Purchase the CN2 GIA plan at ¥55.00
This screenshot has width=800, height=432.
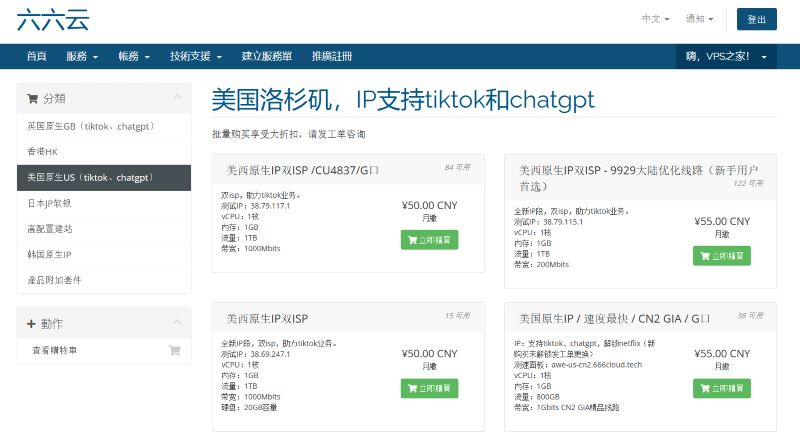point(721,387)
